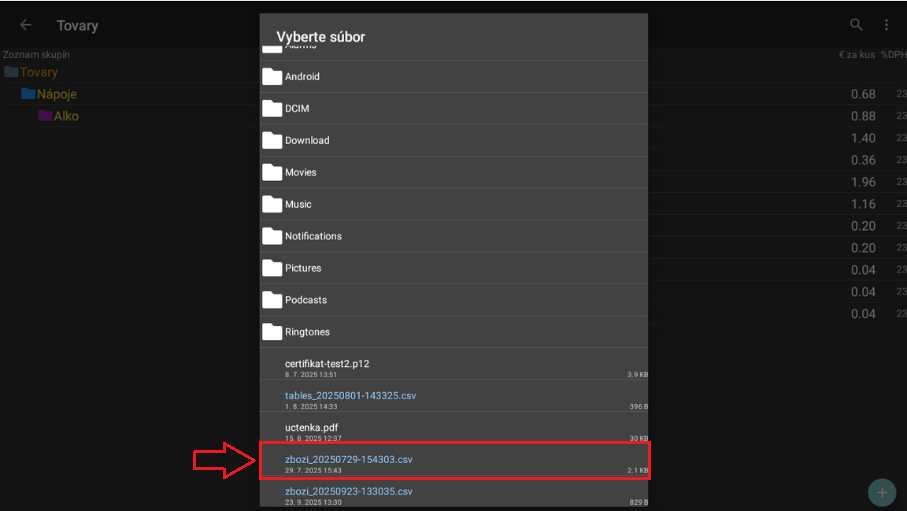The width and height of the screenshot is (907, 511).
Task: Open the Movies folder
Action: click(x=300, y=173)
